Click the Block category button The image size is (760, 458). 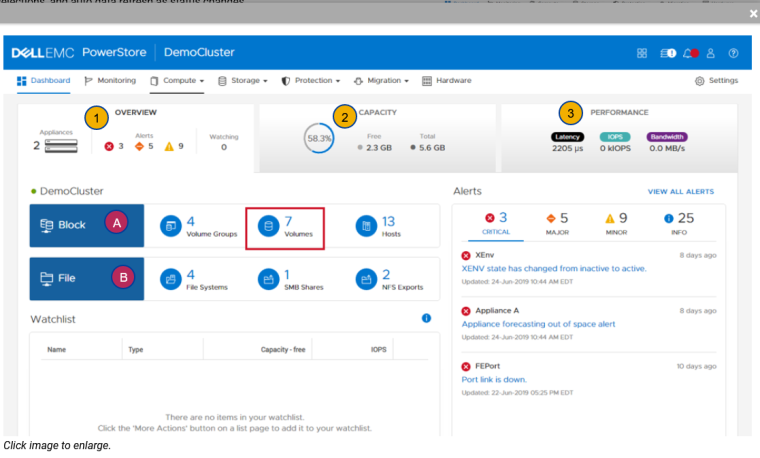coord(87,226)
